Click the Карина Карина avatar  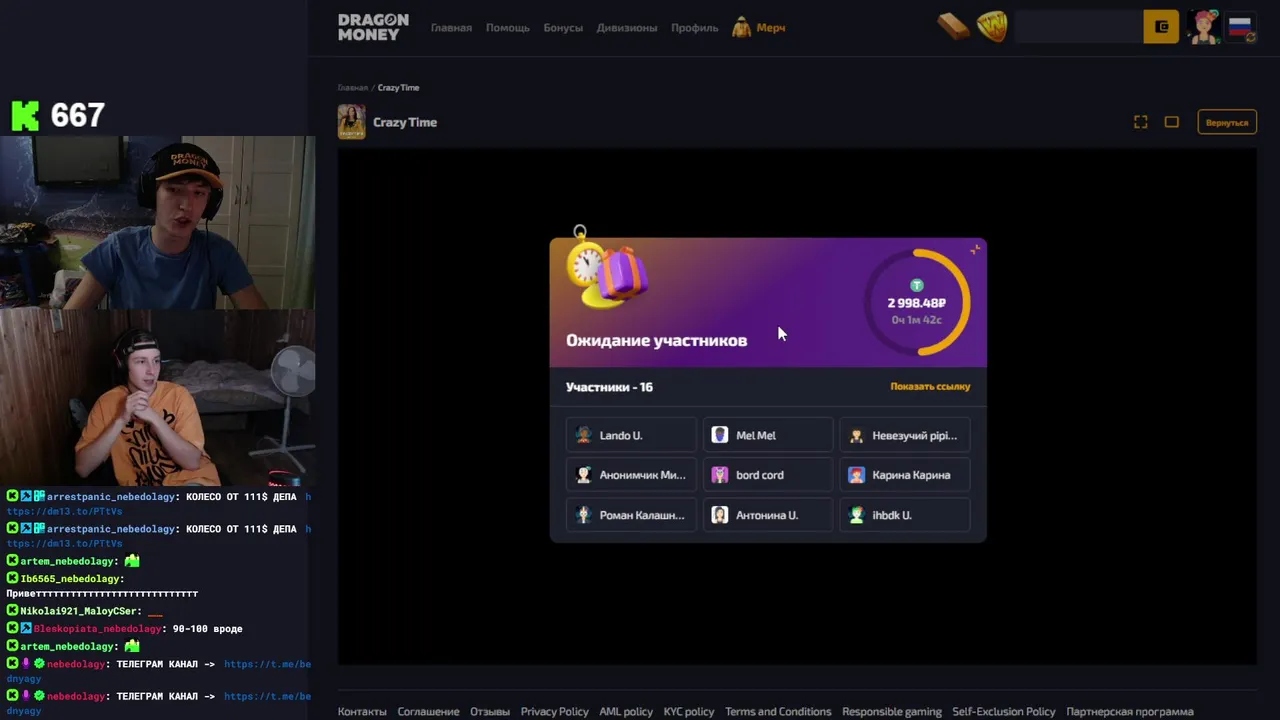click(x=856, y=475)
